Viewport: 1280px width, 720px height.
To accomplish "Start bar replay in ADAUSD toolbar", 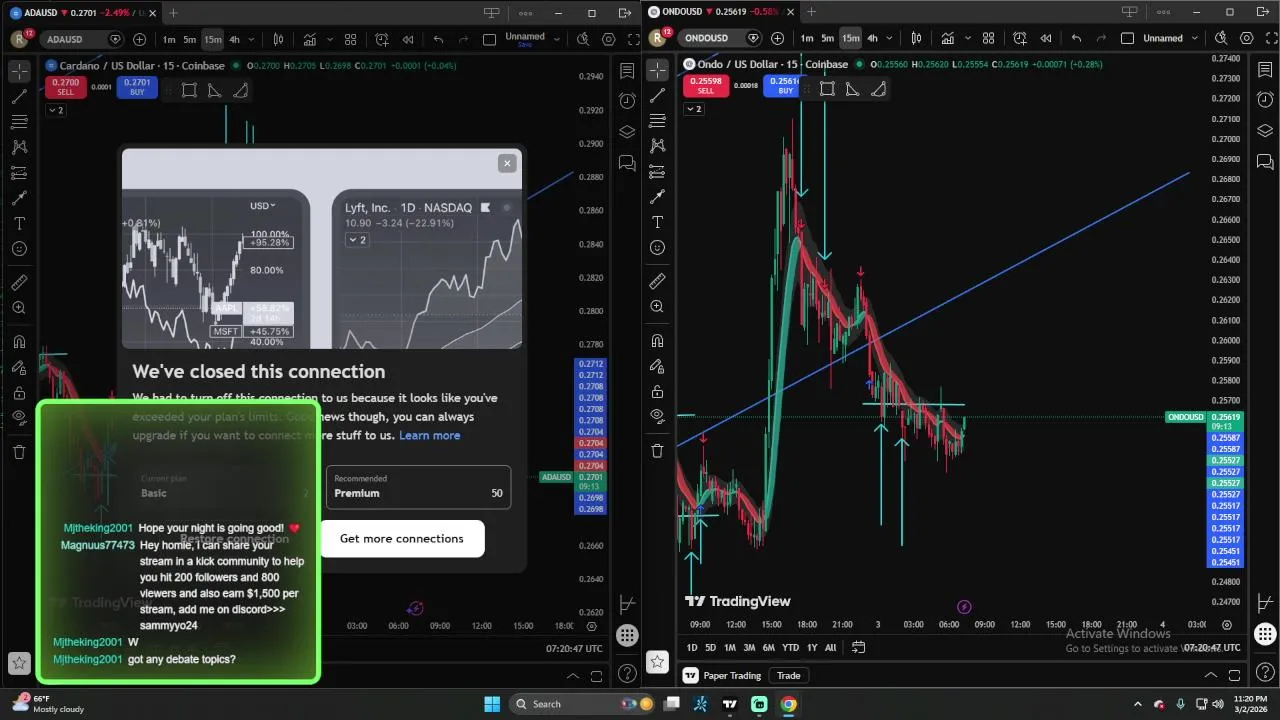I will coord(407,39).
